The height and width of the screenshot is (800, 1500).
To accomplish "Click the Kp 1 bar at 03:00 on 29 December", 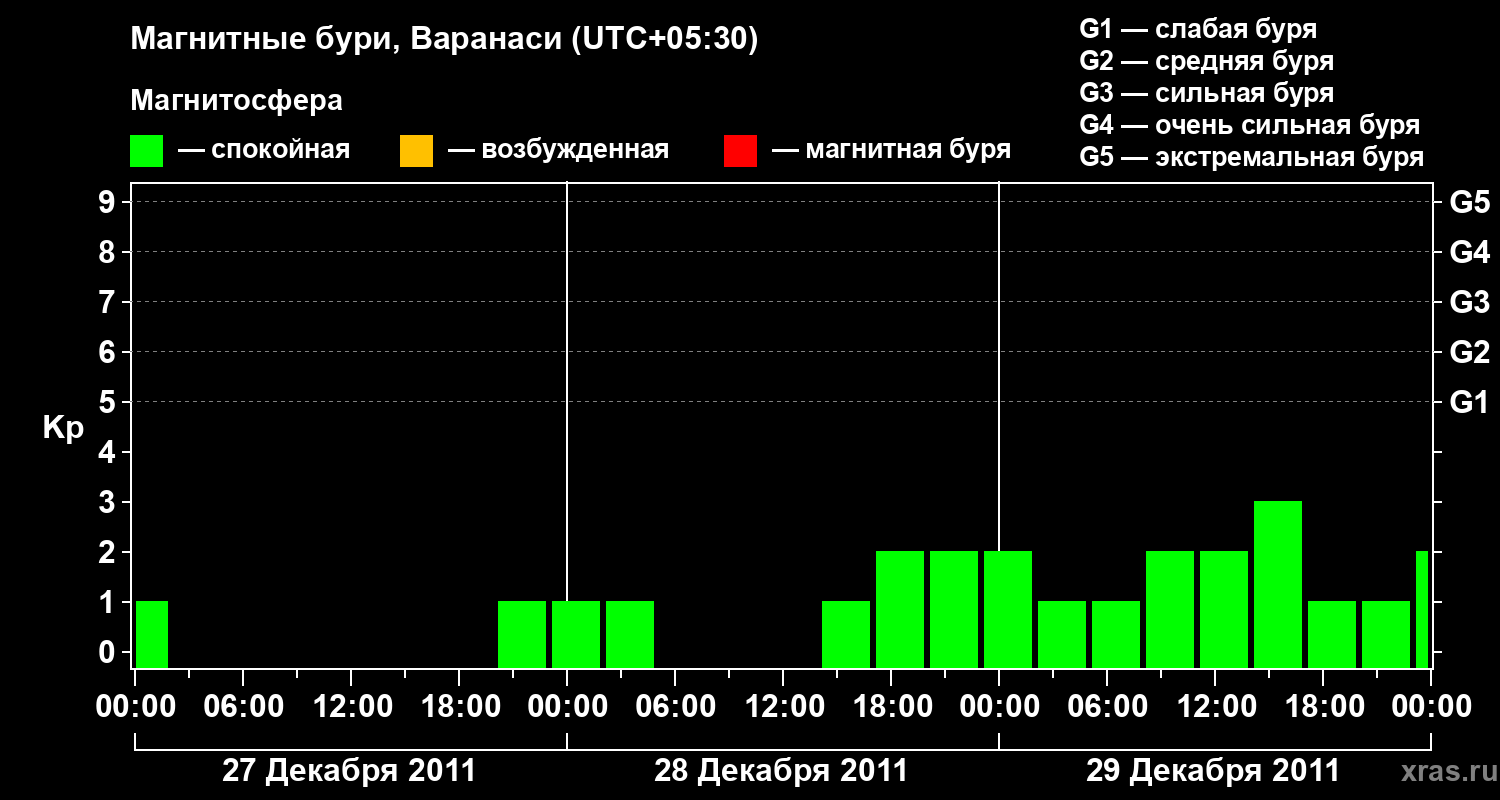I will coord(1062,634).
